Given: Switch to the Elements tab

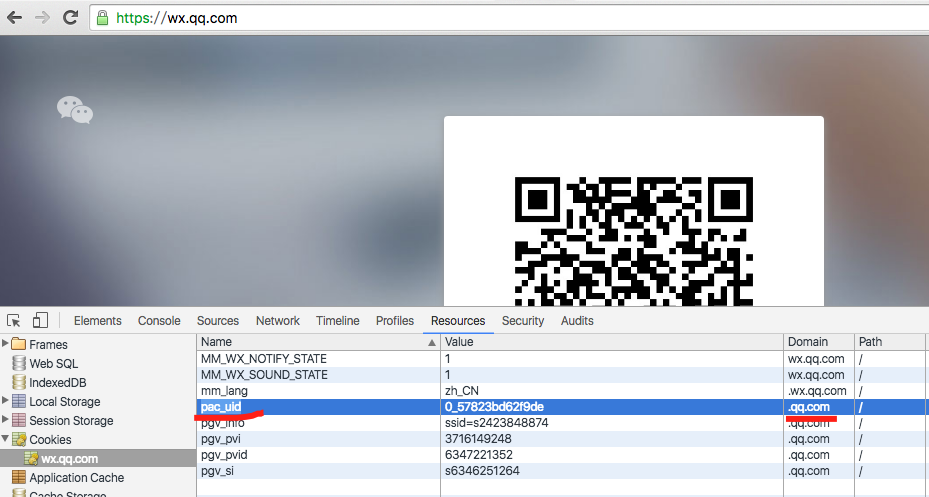Looking at the screenshot, I should click(97, 320).
